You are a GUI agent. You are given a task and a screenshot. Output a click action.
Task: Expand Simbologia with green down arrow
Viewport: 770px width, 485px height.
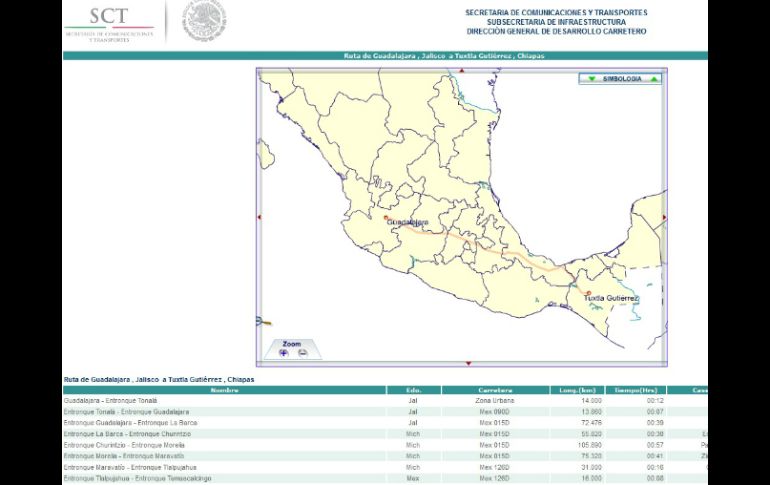591,78
